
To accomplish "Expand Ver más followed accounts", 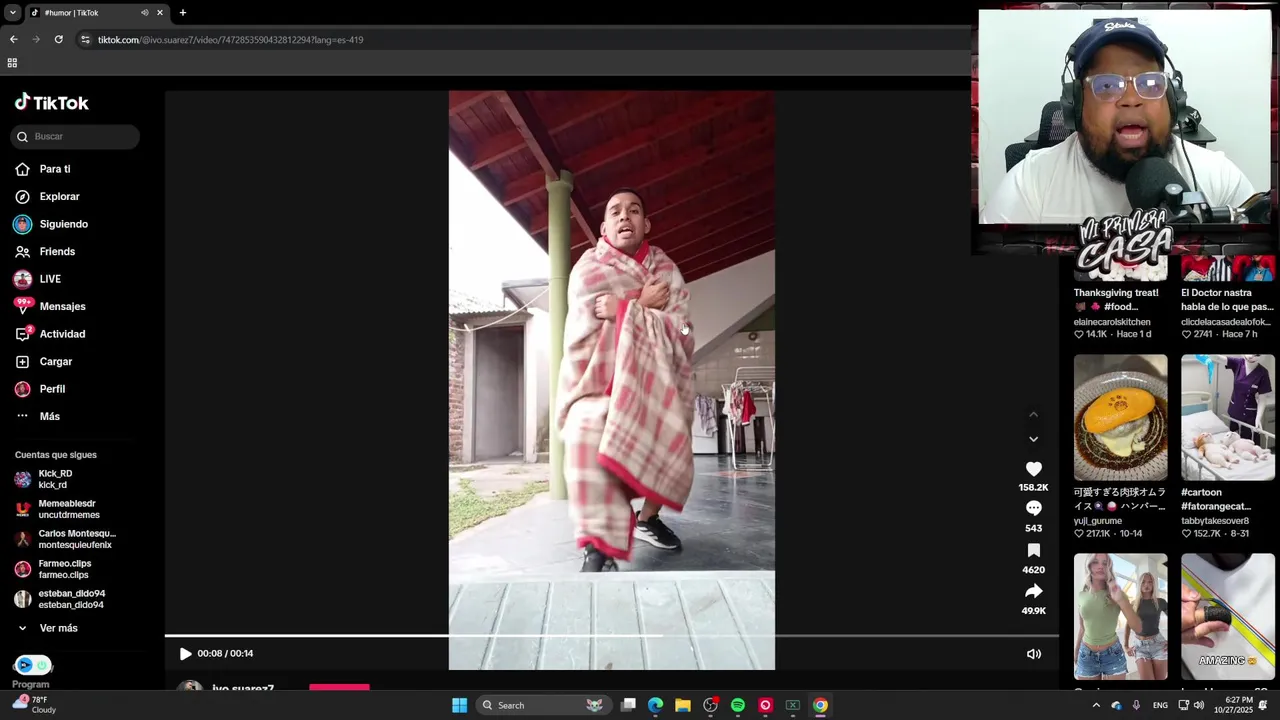I will click(x=48, y=628).
